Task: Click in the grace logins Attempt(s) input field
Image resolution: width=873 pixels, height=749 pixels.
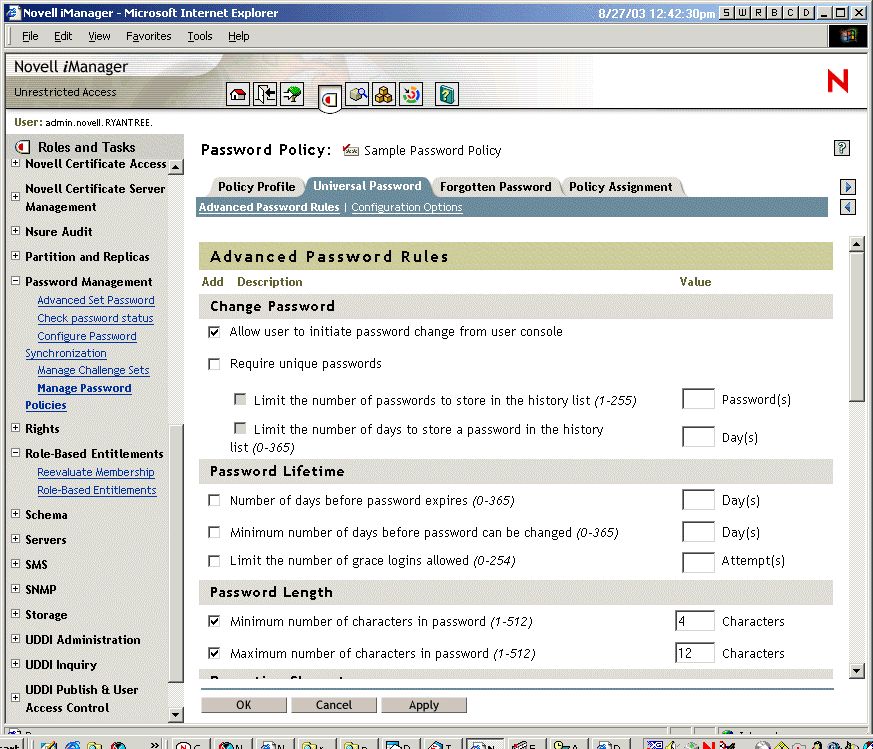Action: point(697,561)
